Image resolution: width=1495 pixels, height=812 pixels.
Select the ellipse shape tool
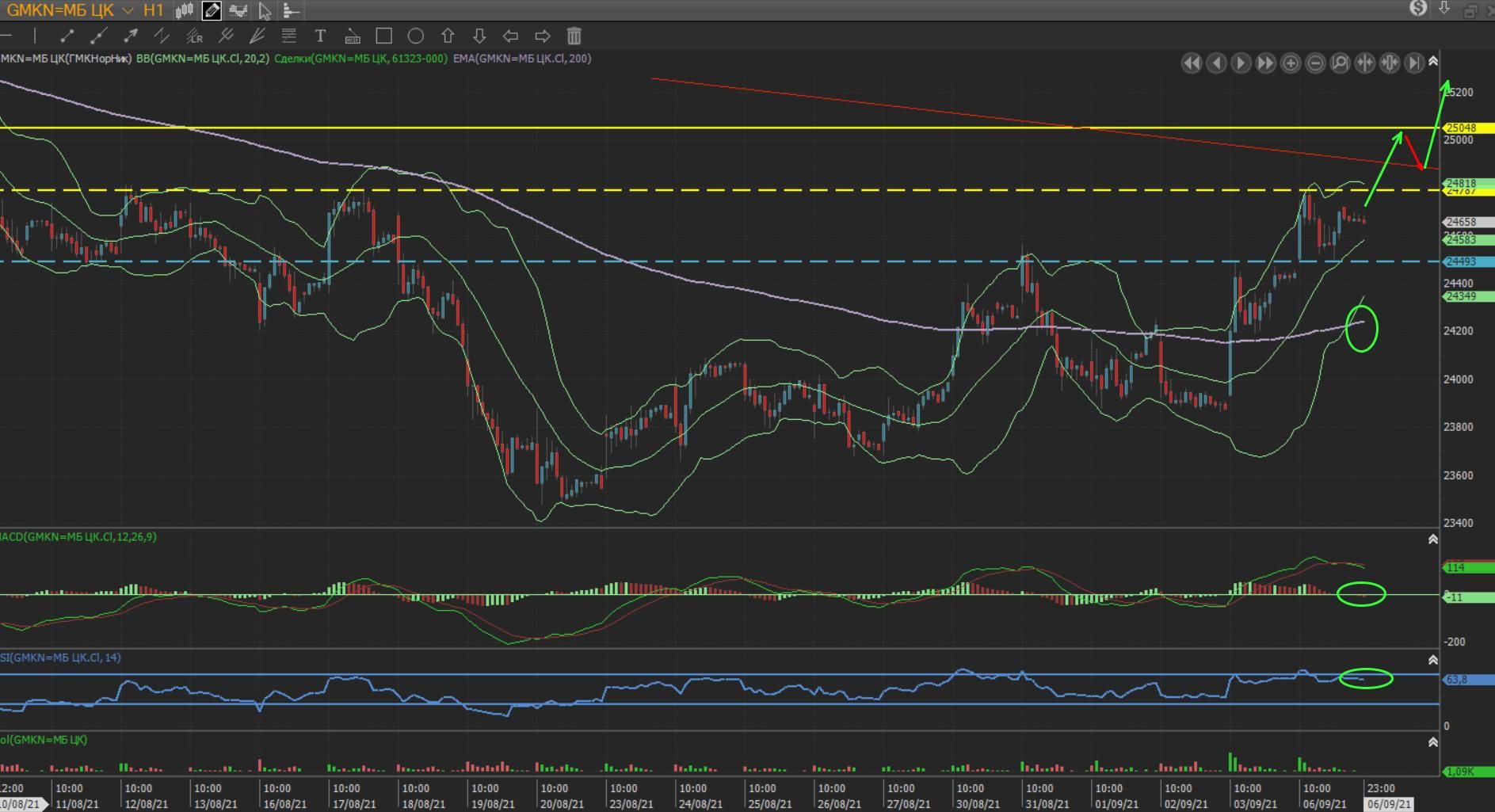[415, 36]
